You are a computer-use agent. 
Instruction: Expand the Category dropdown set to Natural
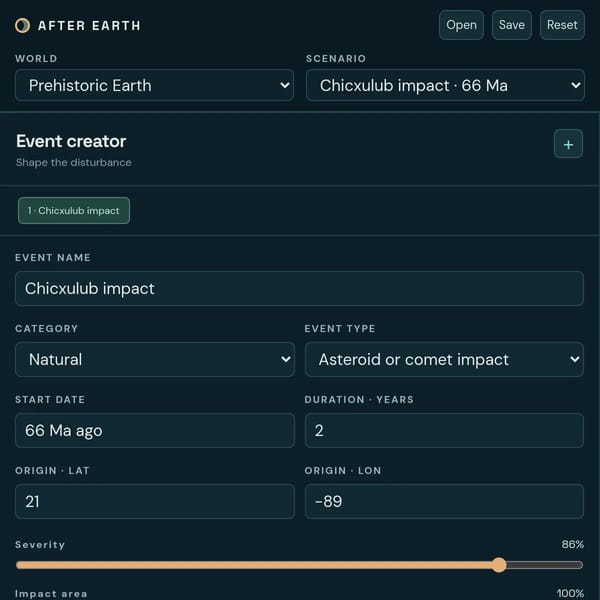(x=155, y=359)
